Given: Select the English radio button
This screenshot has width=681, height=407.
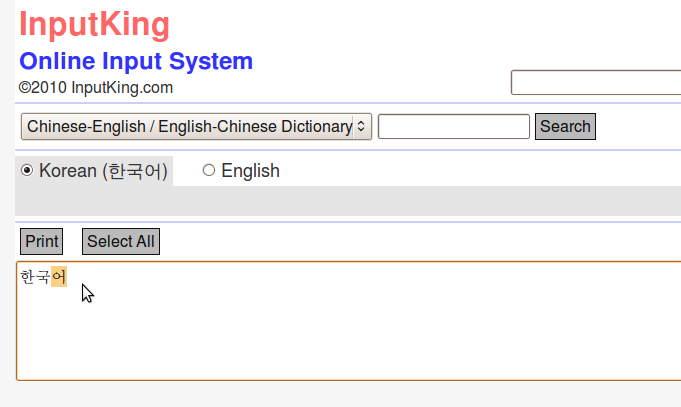Looking at the screenshot, I should click(x=209, y=170).
